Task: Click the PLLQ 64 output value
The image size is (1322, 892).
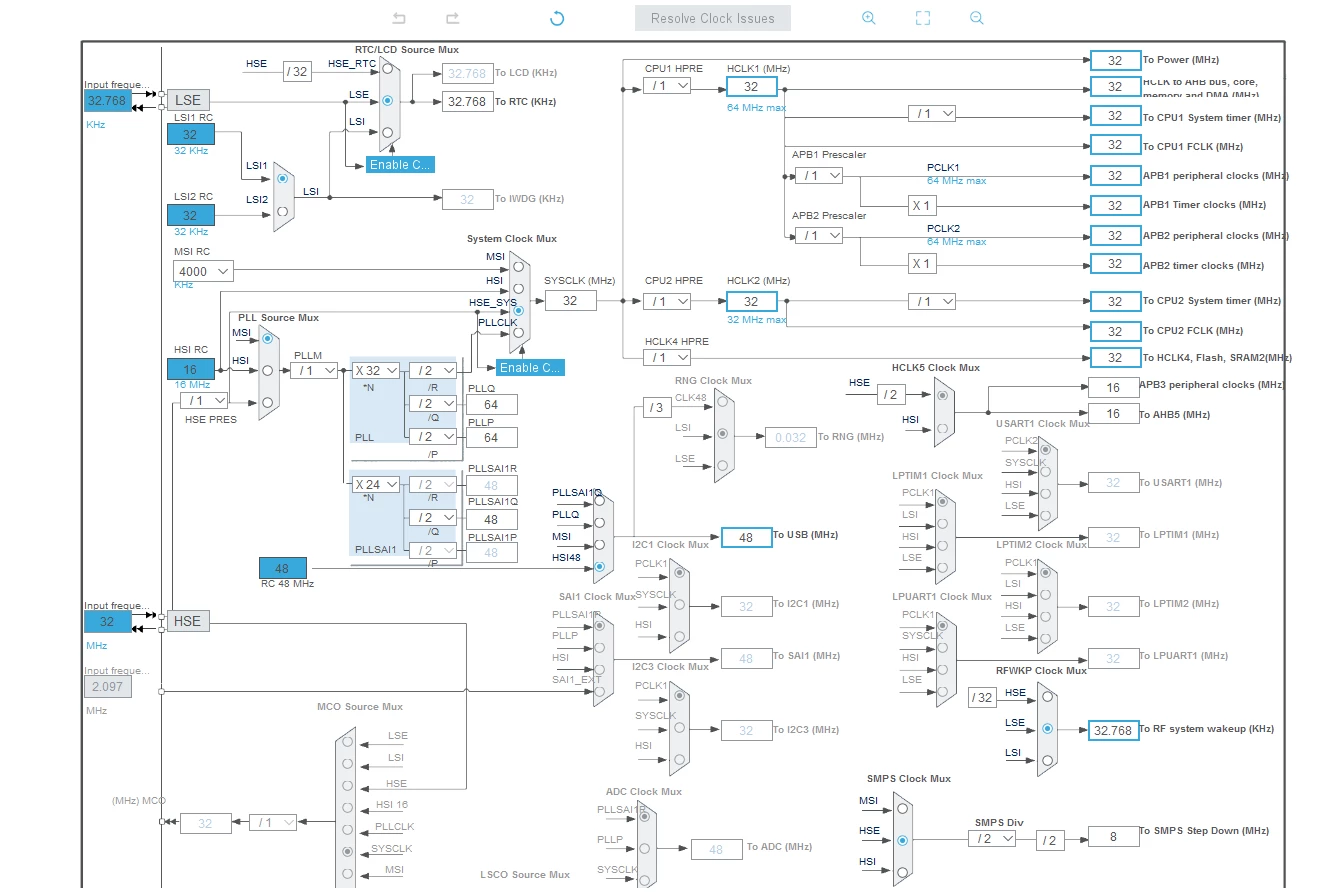Action: [x=491, y=404]
